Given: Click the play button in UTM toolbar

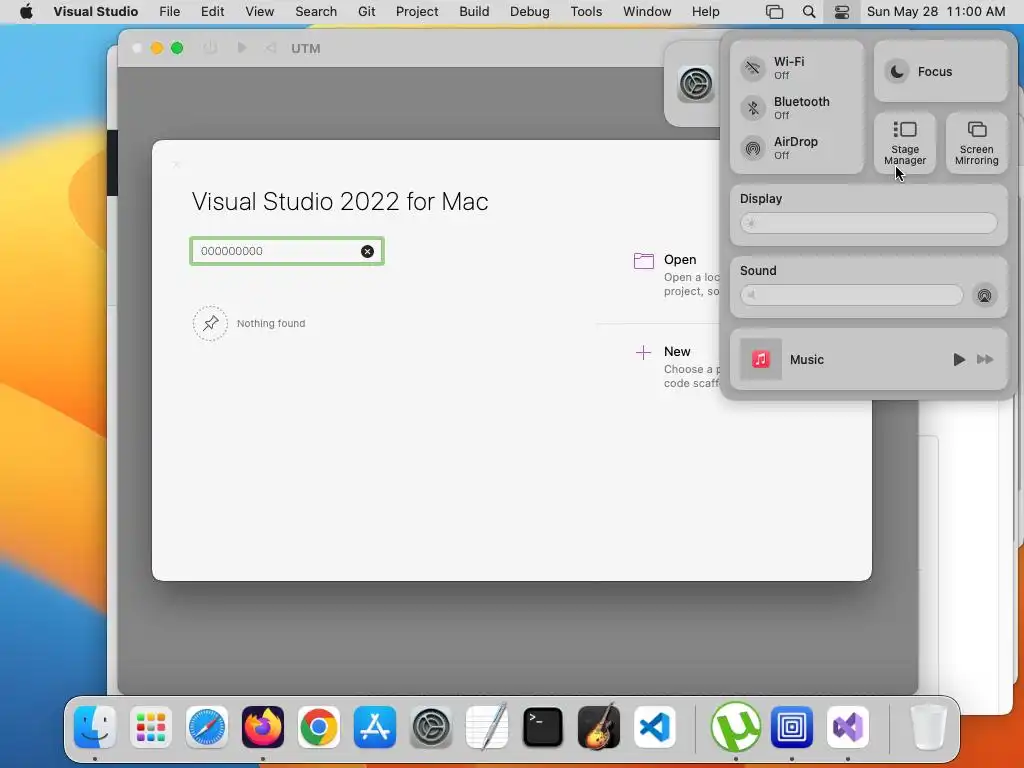Looking at the screenshot, I should tap(242, 48).
